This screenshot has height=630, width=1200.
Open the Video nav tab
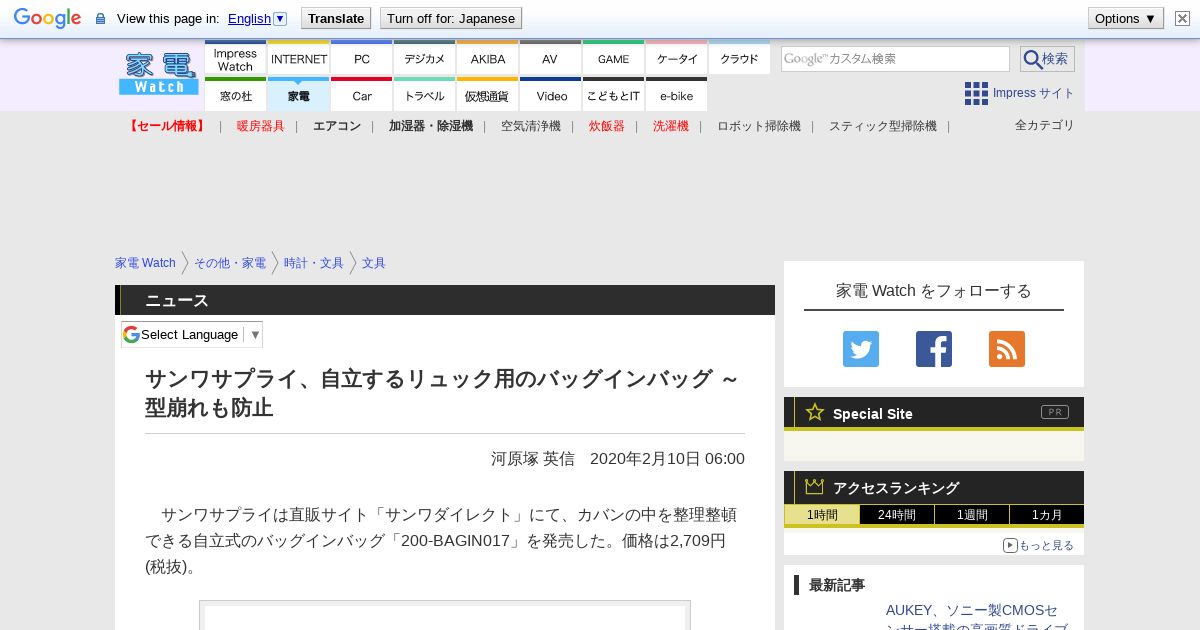551,95
